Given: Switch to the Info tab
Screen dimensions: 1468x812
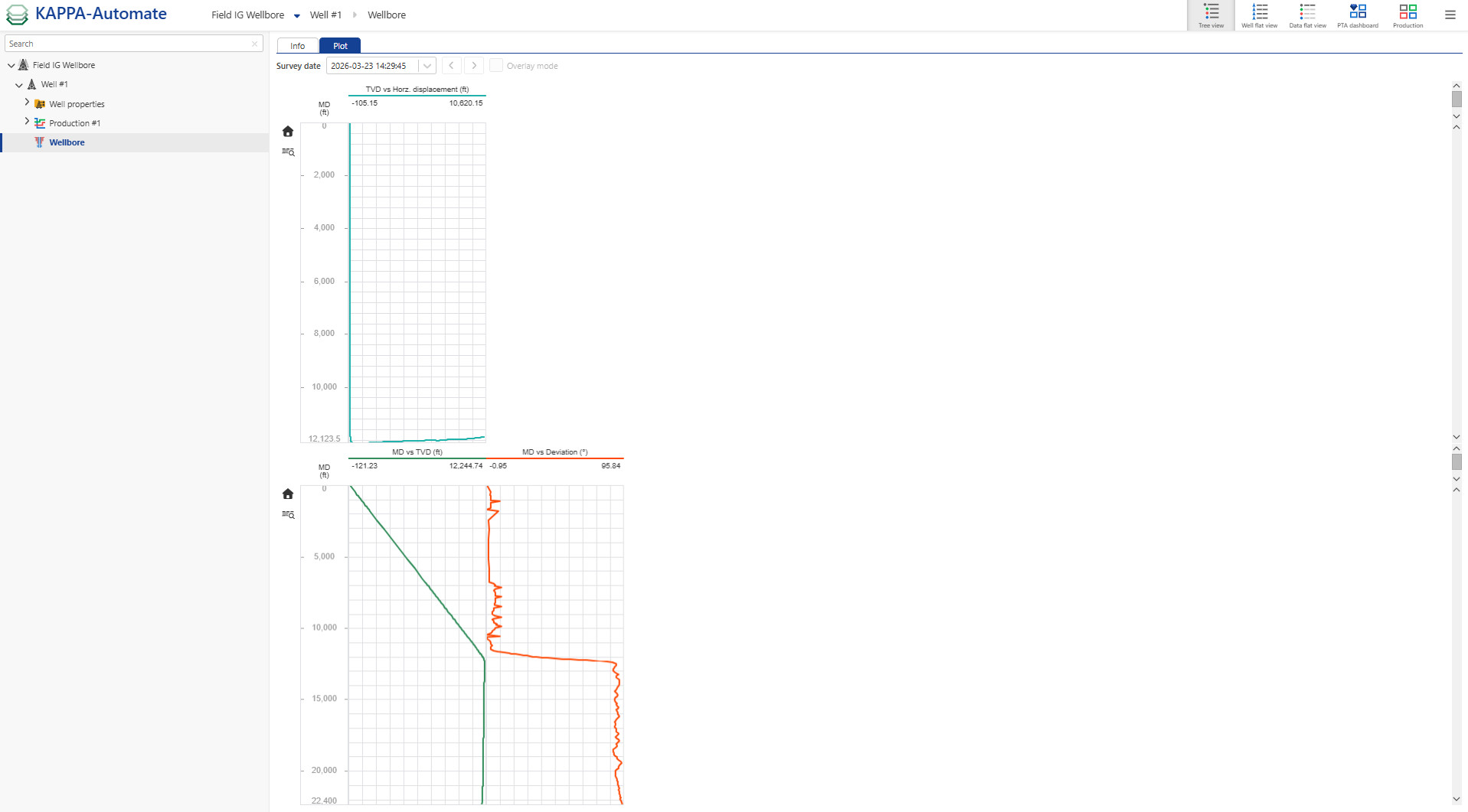Looking at the screenshot, I should click(297, 46).
